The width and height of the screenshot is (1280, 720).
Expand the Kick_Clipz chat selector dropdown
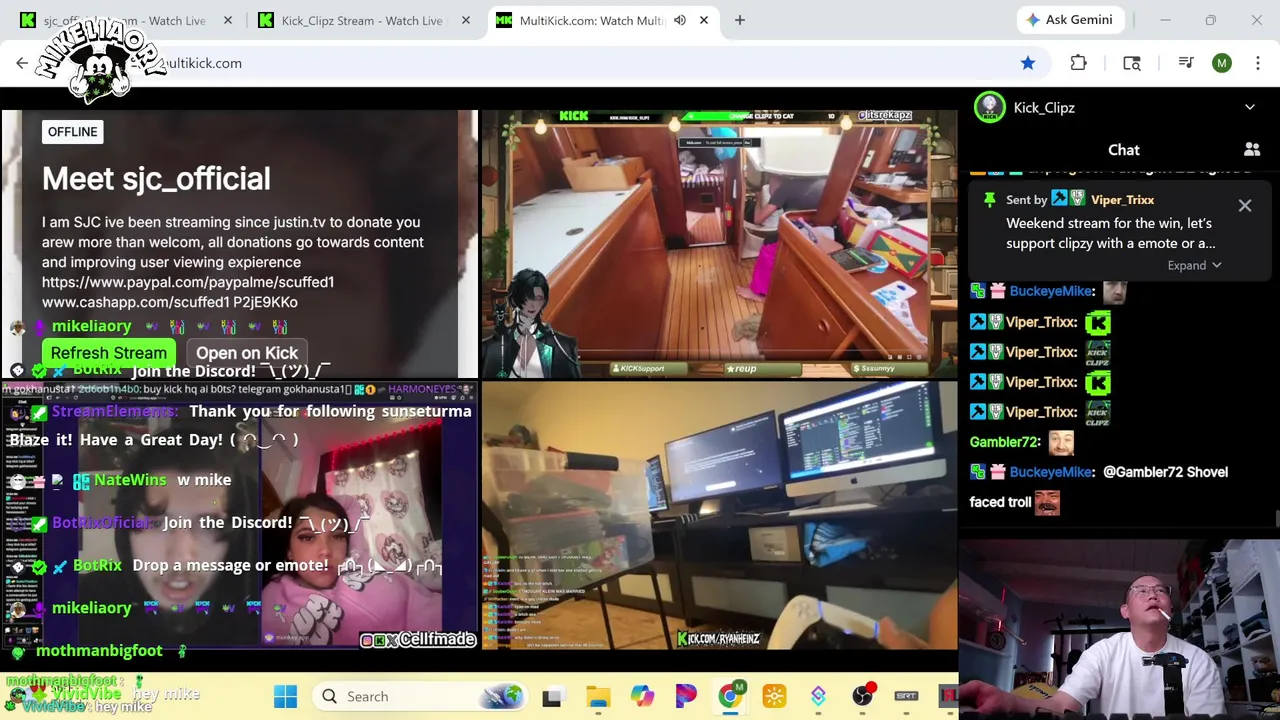(1250, 107)
